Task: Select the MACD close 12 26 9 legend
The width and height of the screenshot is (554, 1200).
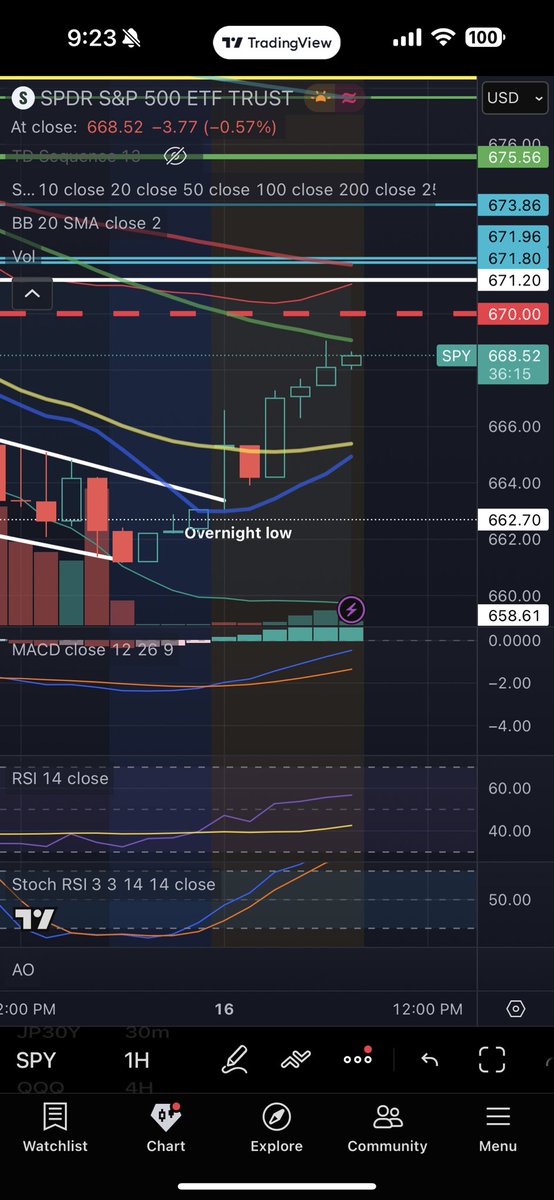Action: click(x=92, y=650)
